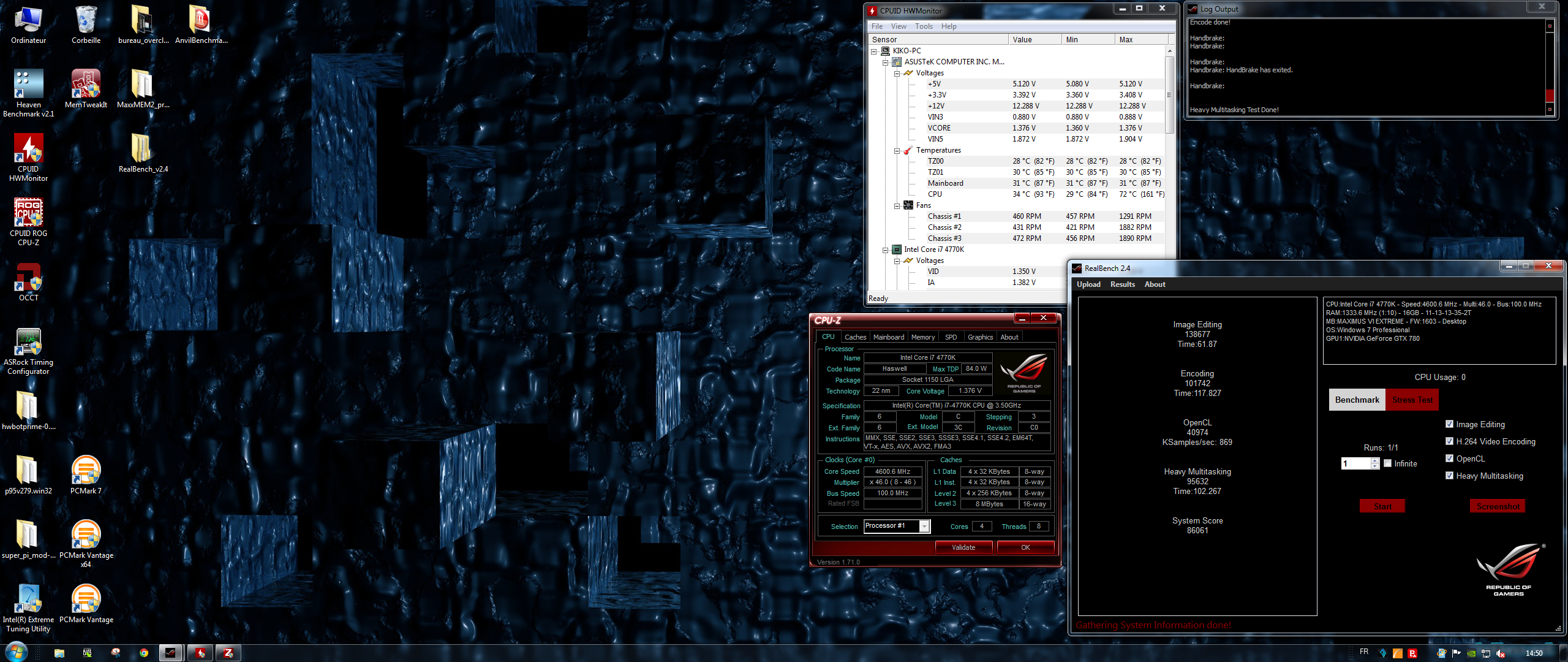Open the p95v279.win32 folder
The width and height of the screenshot is (1568, 662).
pyautogui.click(x=28, y=475)
